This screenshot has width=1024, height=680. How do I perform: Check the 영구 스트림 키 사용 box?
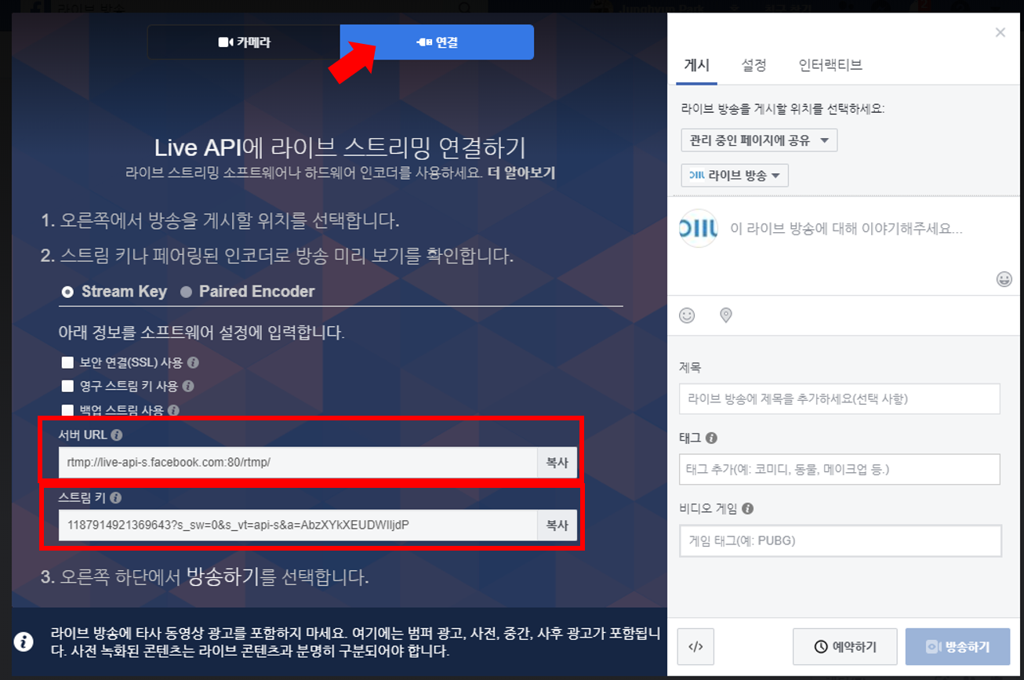click(68, 386)
